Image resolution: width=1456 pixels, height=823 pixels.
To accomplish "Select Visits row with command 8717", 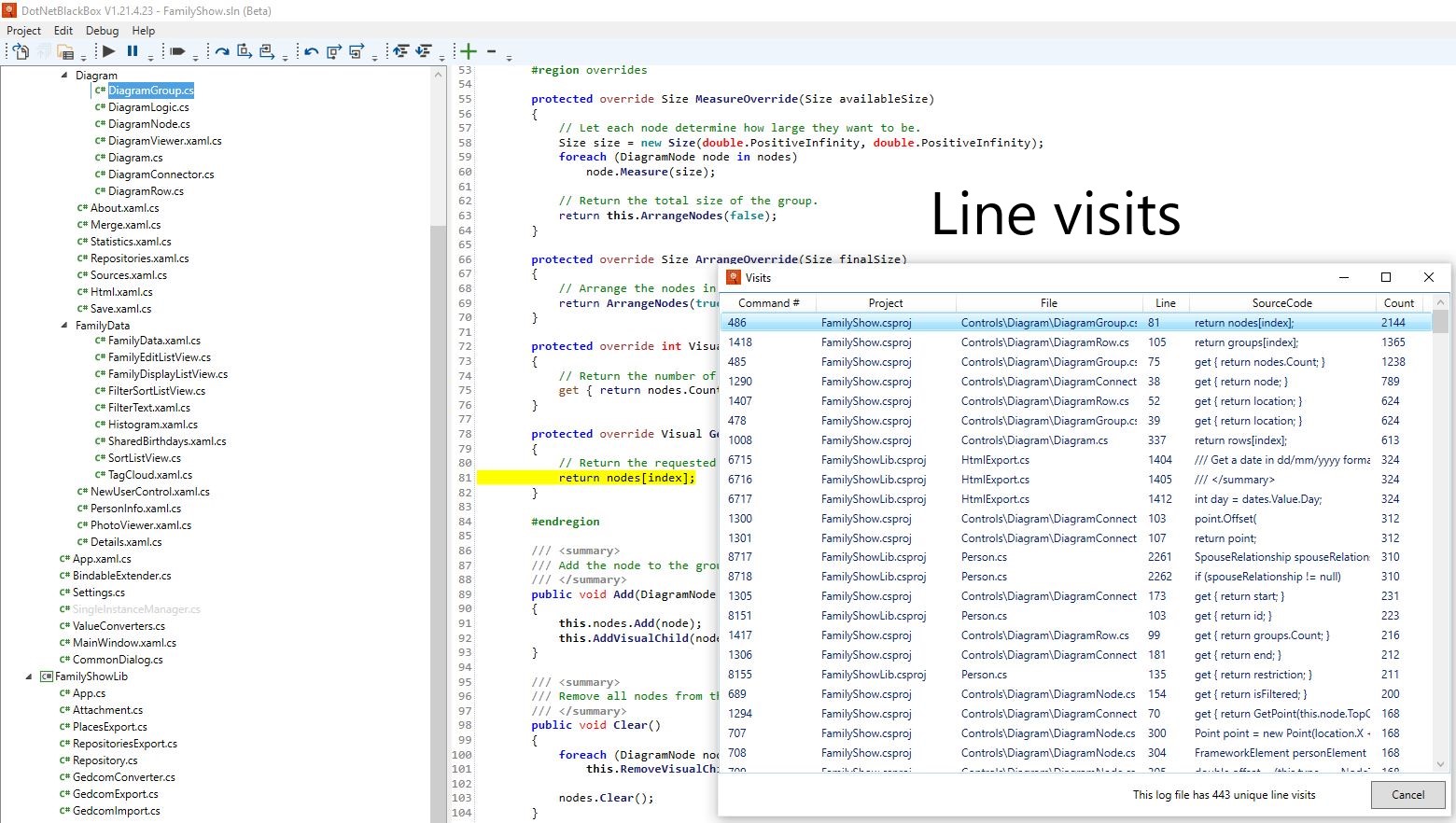I will click(1076, 557).
